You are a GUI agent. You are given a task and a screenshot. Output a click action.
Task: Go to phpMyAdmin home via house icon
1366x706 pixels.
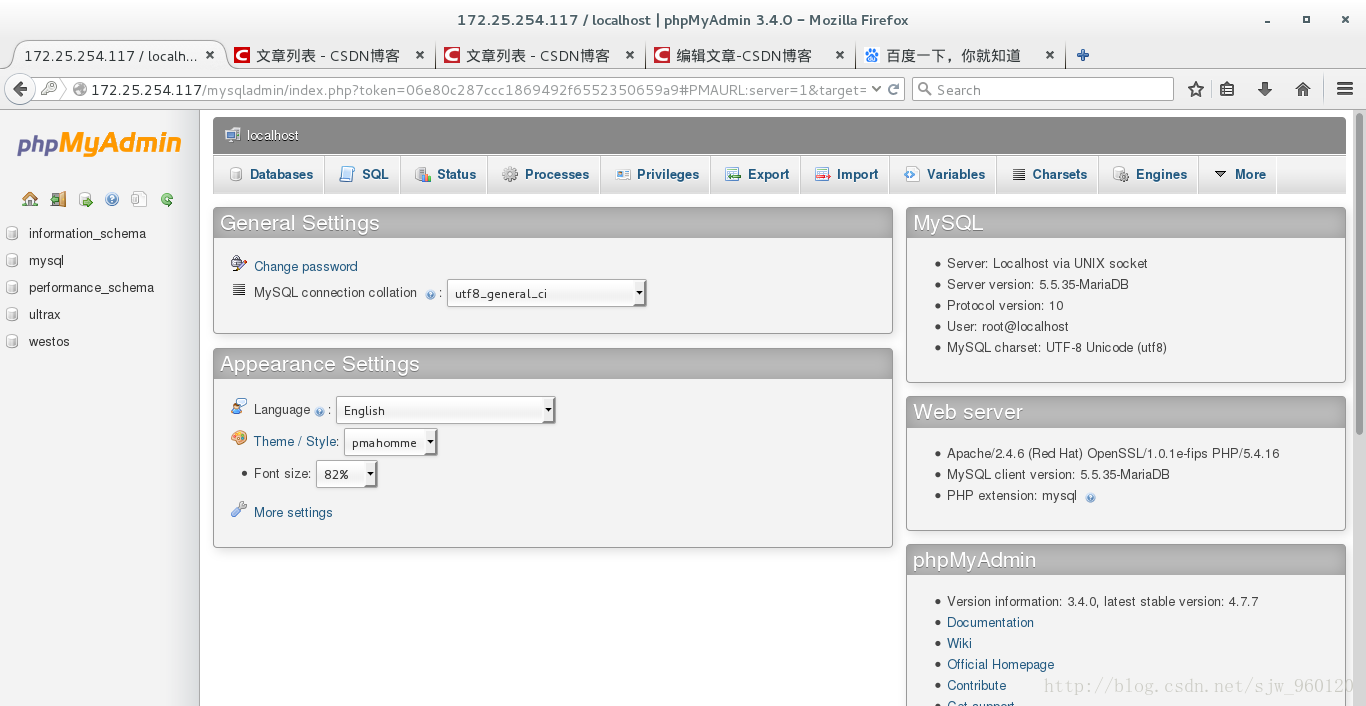(x=30, y=199)
